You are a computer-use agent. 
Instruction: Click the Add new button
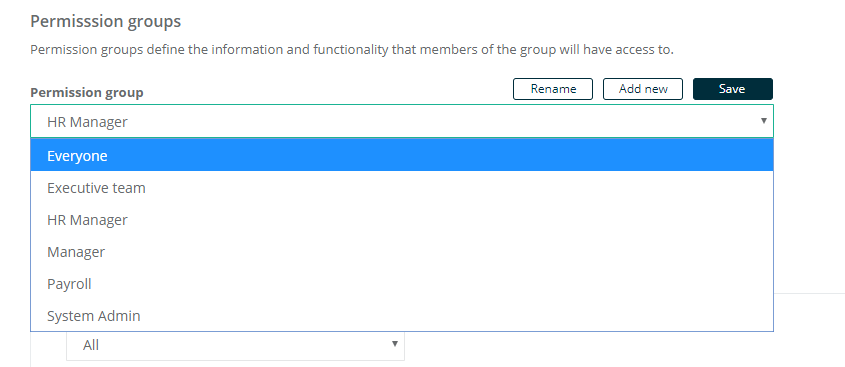[x=643, y=89]
